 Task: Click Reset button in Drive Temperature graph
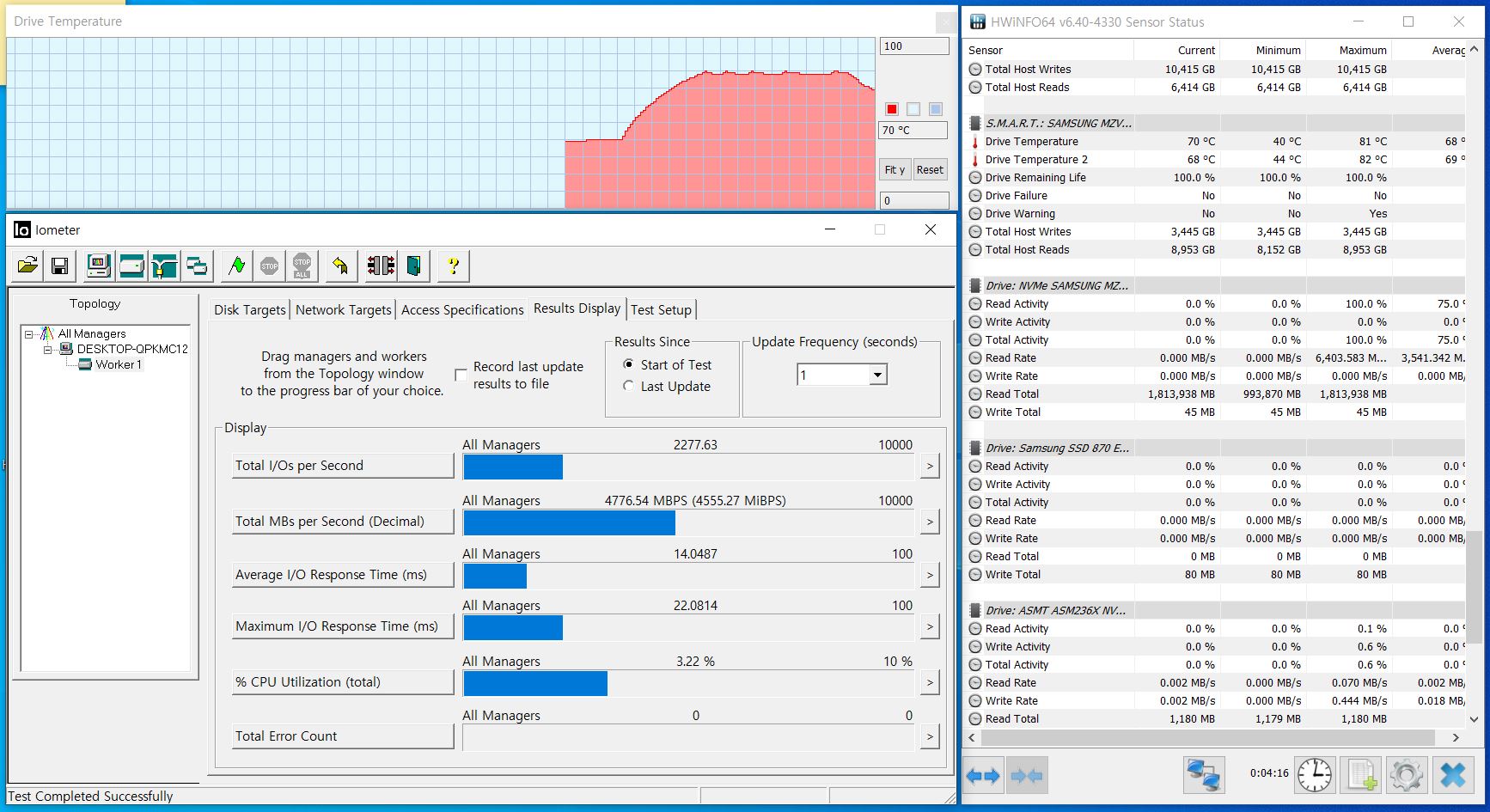click(930, 169)
